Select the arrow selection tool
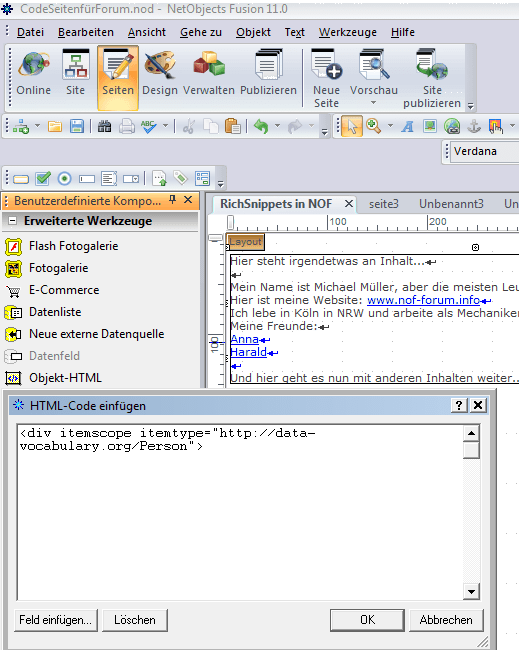The width and height of the screenshot is (519, 650). pyautogui.click(x=352, y=126)
